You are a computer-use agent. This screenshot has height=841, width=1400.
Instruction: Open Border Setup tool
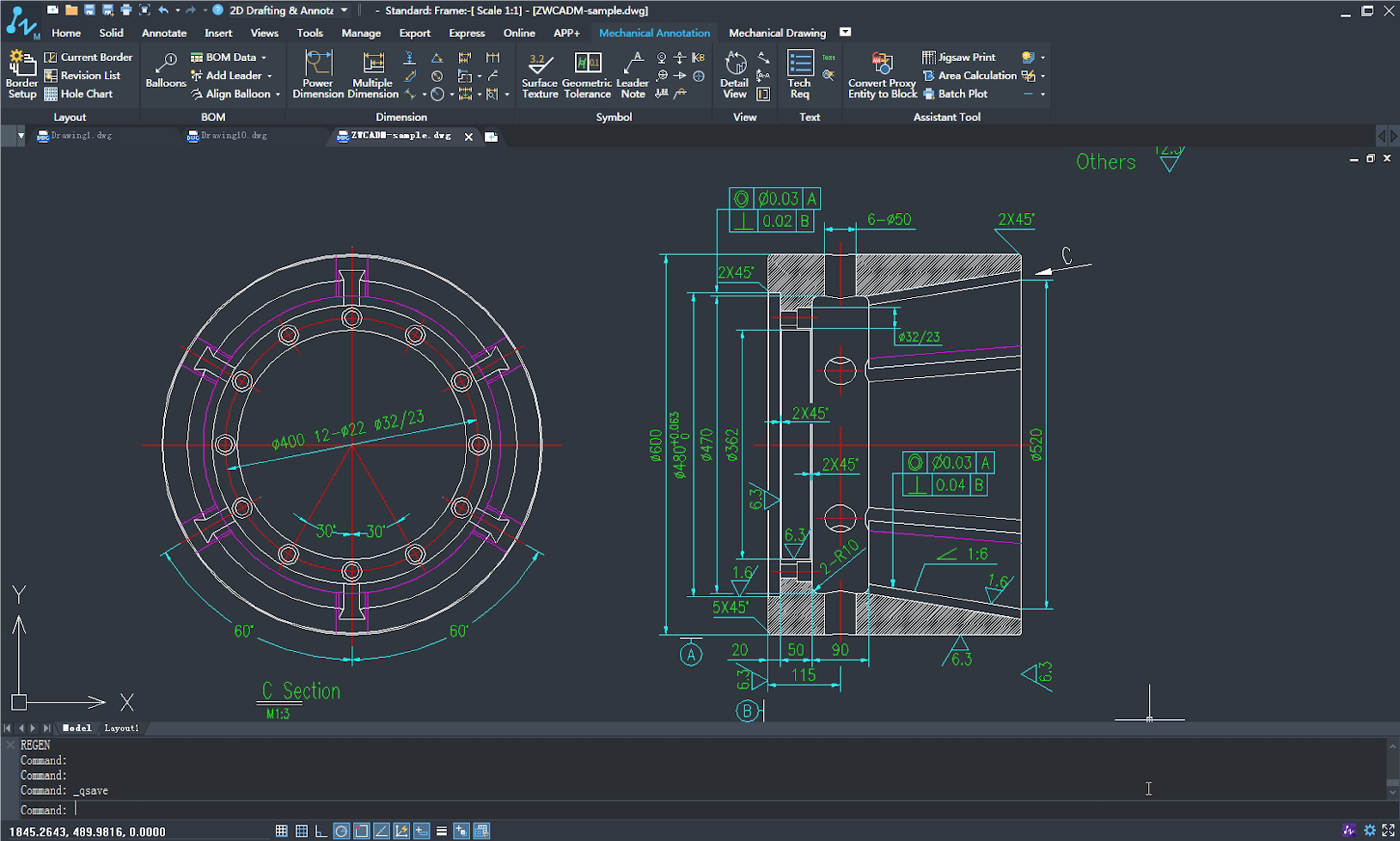[21, 75]
